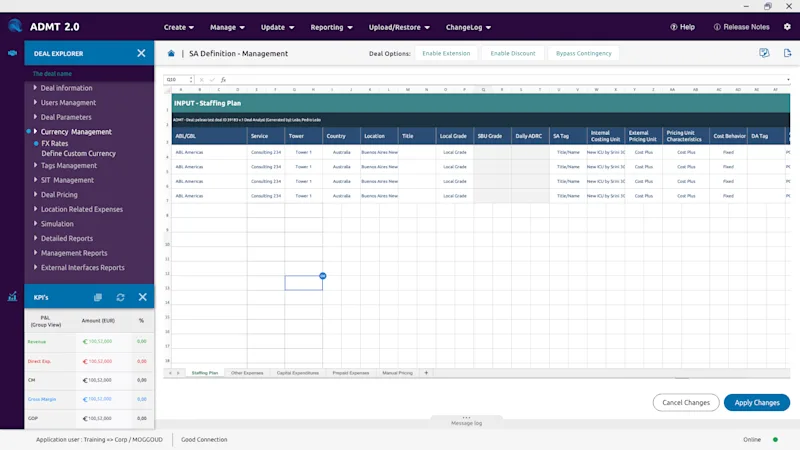Click the blue cell selection handle

[322, 276]
